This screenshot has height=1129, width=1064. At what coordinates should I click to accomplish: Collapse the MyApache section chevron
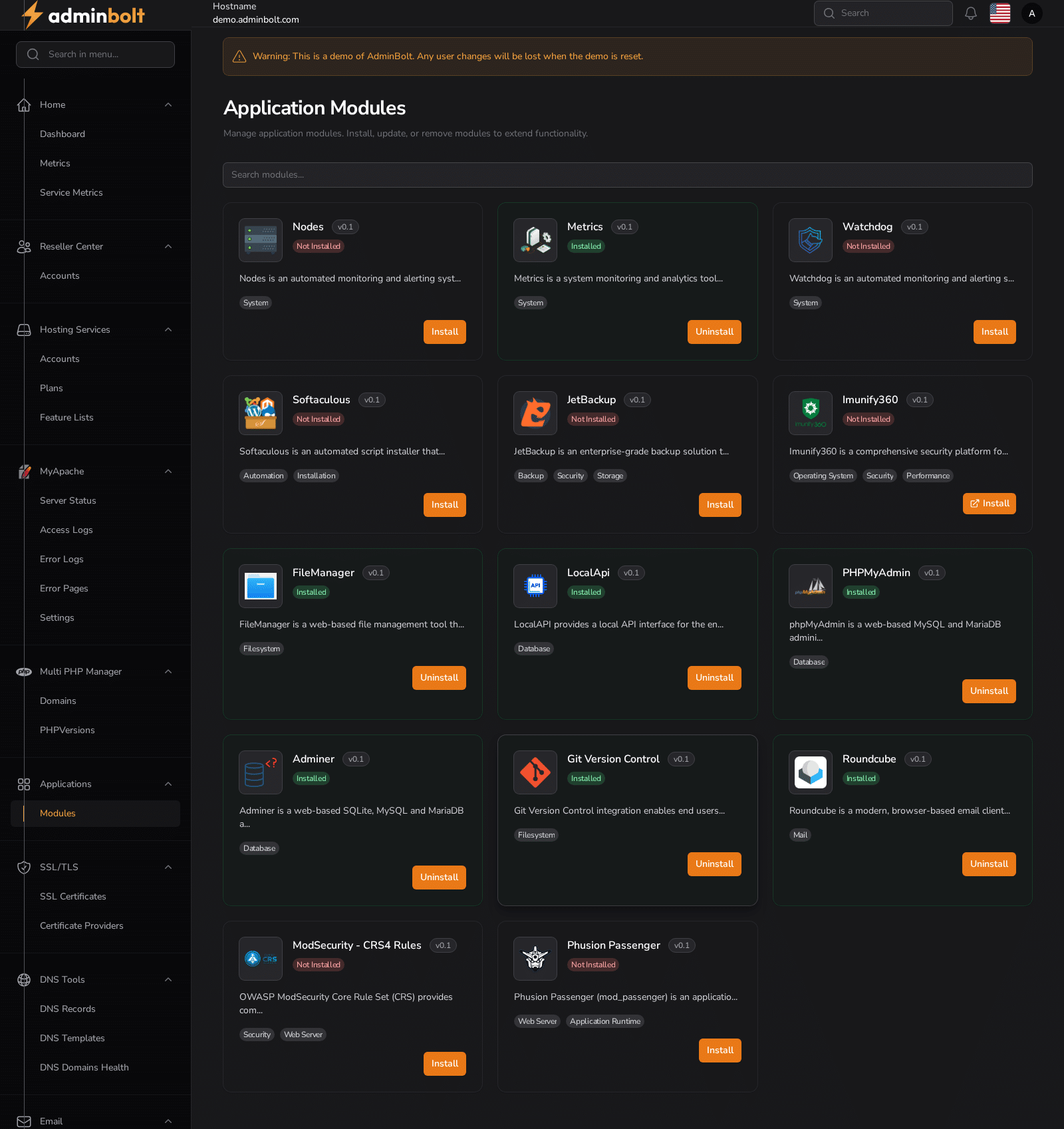168,472
